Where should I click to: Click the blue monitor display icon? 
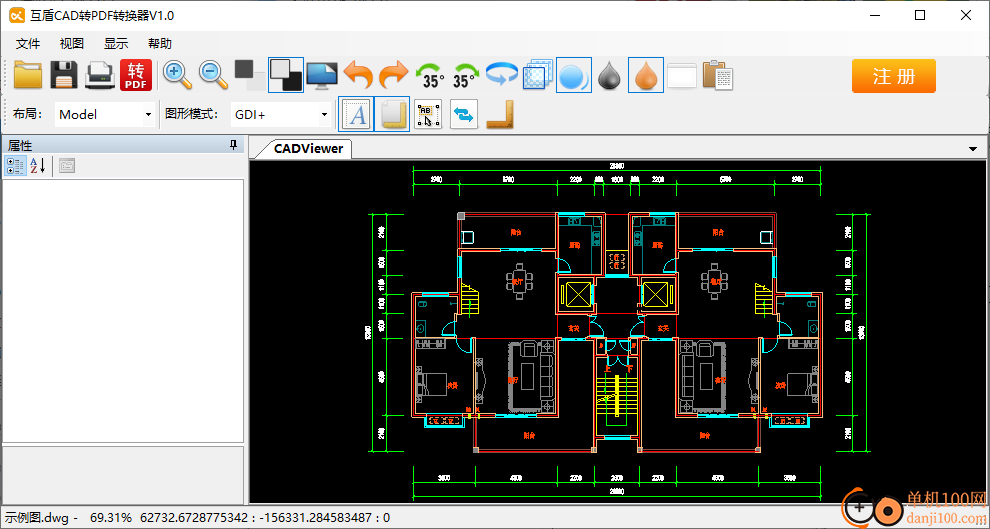pyautogui.click(x=322, y=75)
